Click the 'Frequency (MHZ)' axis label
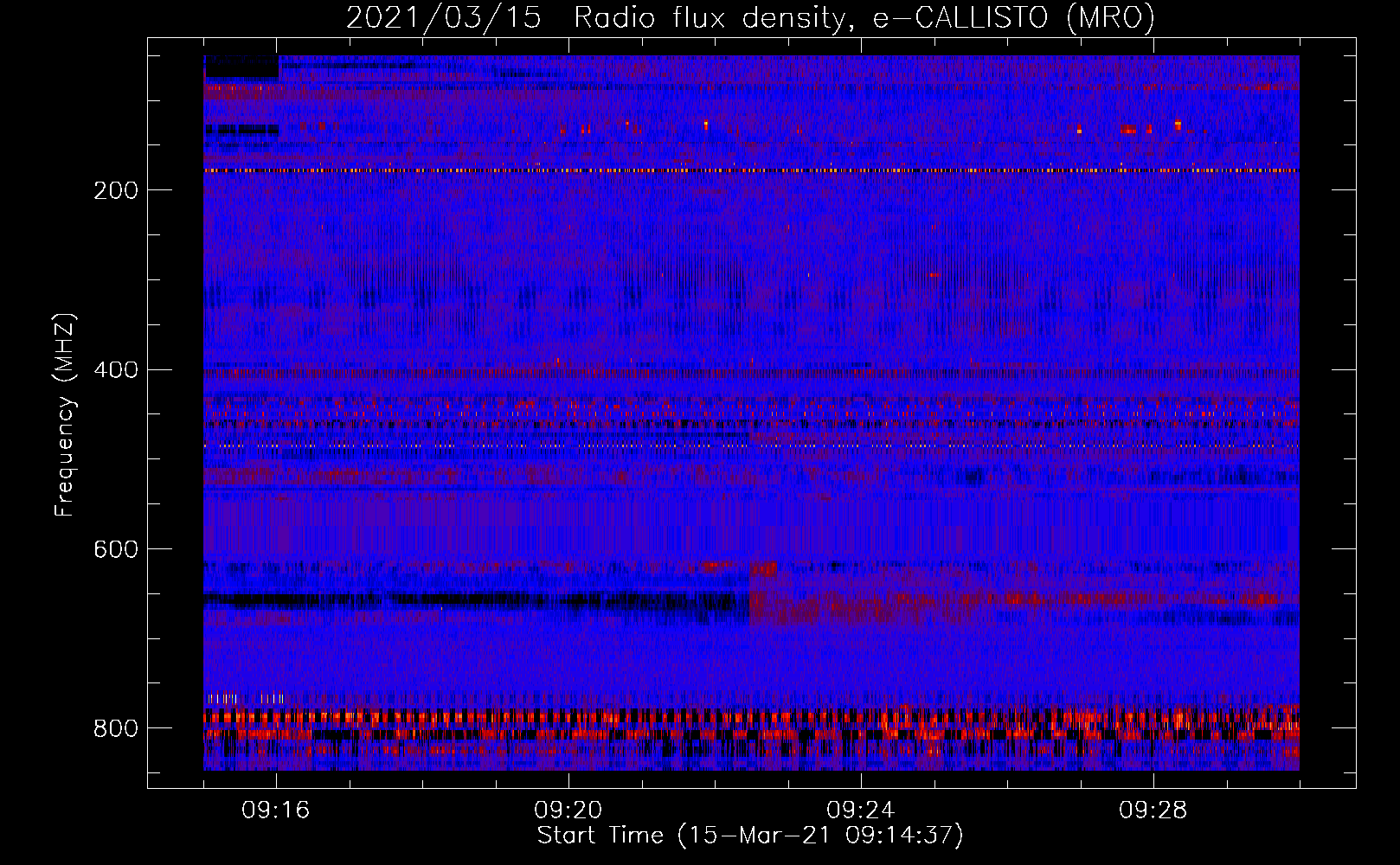 click(x=65, y=415)
